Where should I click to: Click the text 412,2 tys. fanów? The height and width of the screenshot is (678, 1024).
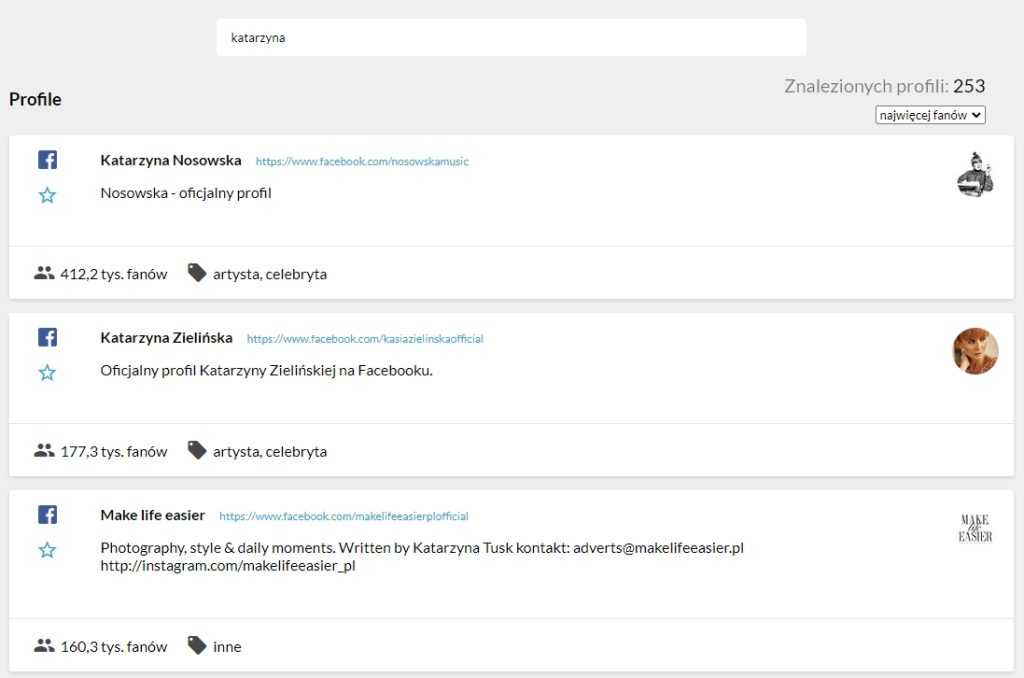pos(114,274)
